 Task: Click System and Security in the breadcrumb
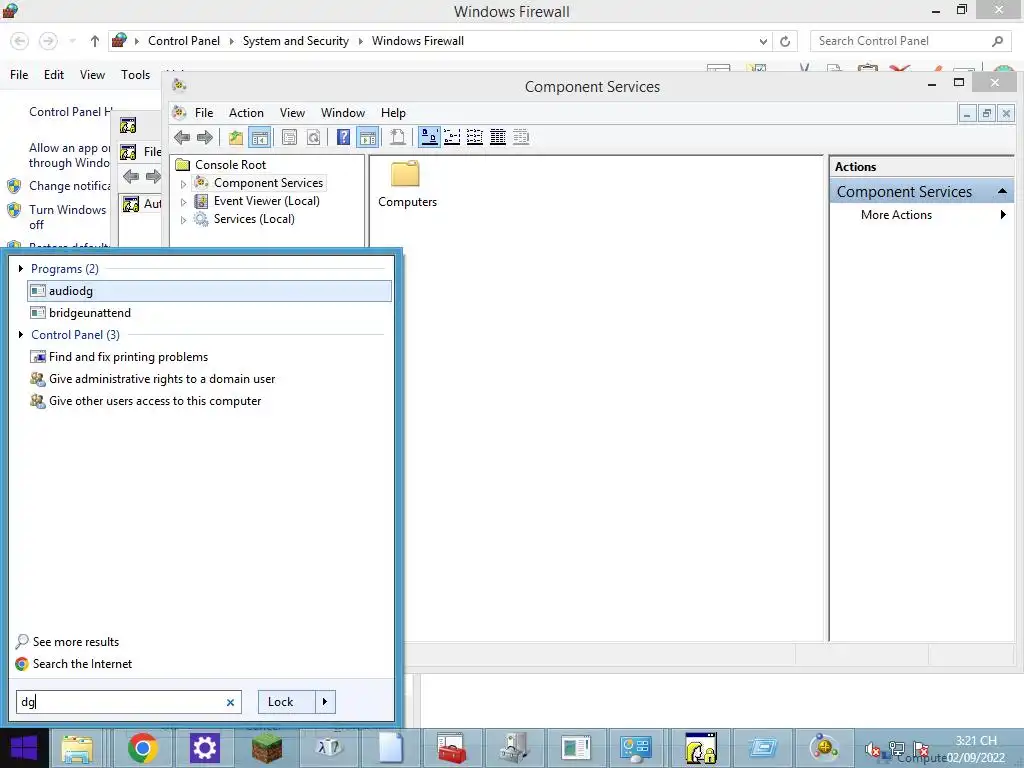tap(295, 40)
